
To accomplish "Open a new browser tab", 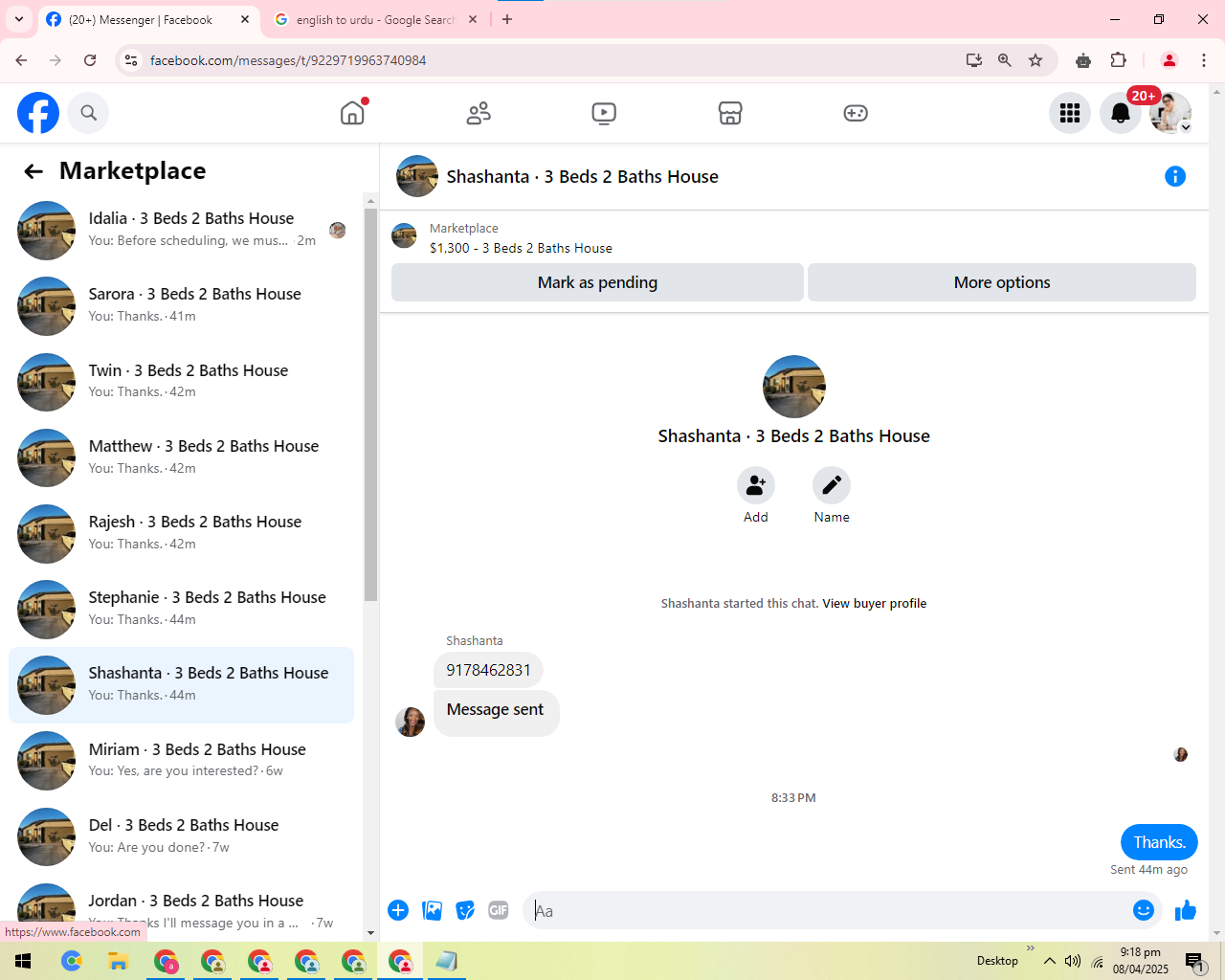I will coord(507,19).
